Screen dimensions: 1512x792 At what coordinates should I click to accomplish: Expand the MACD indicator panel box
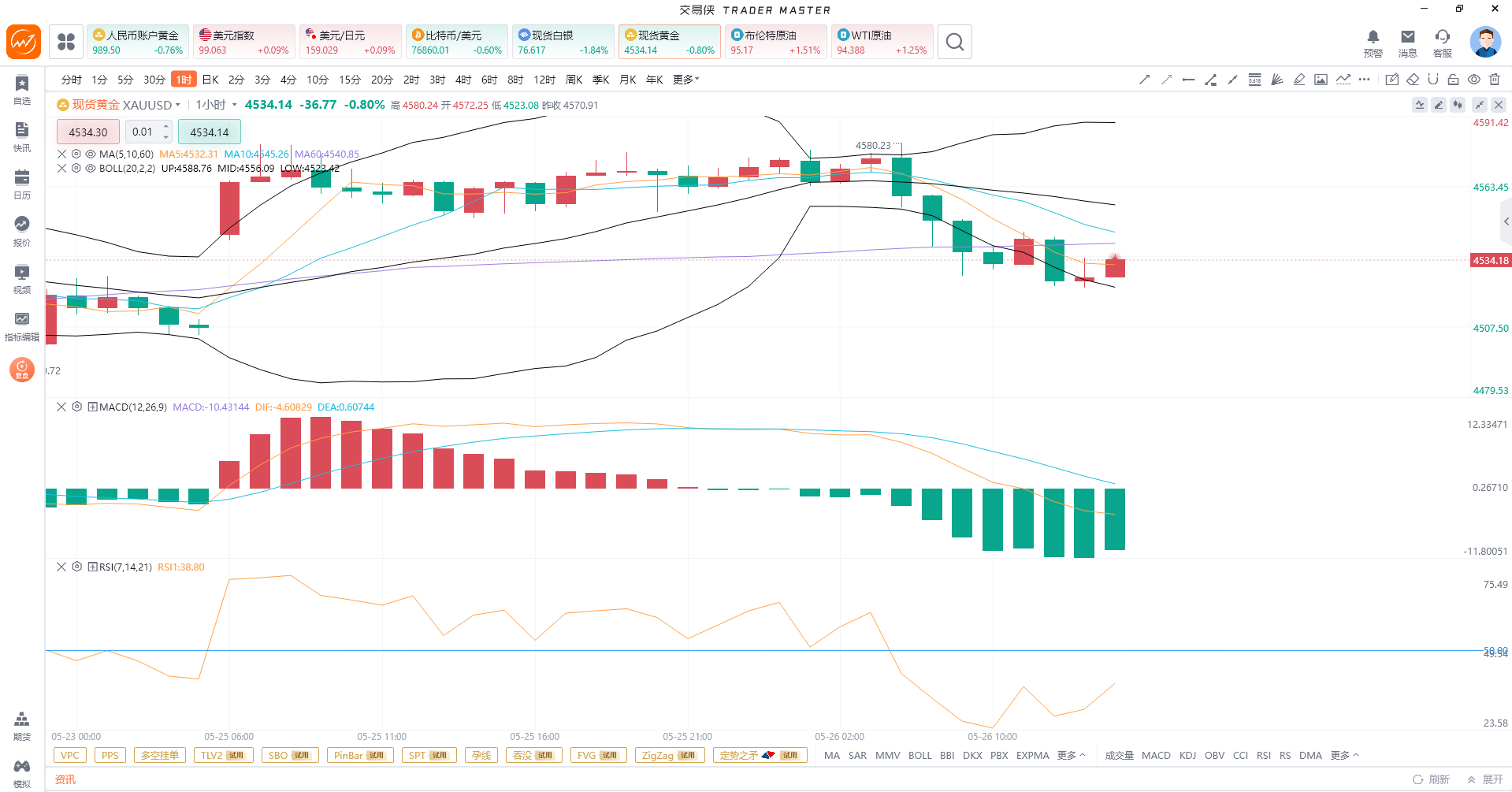(x=92, y=407)
